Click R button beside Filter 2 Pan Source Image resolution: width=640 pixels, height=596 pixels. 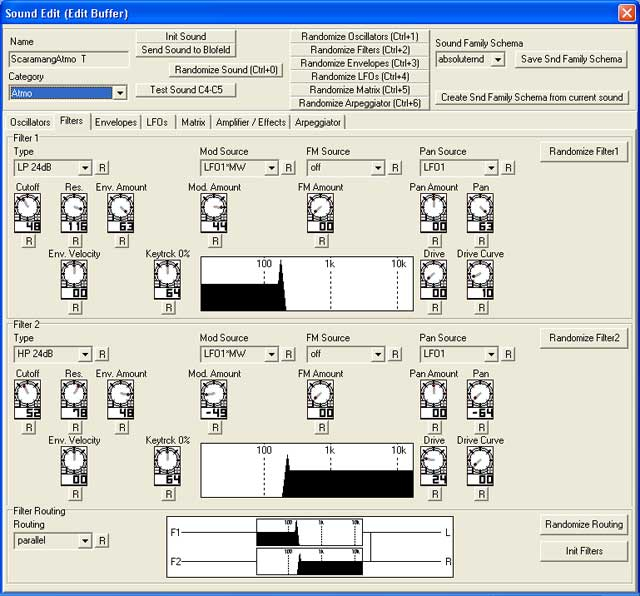click(x=508, y=354)
